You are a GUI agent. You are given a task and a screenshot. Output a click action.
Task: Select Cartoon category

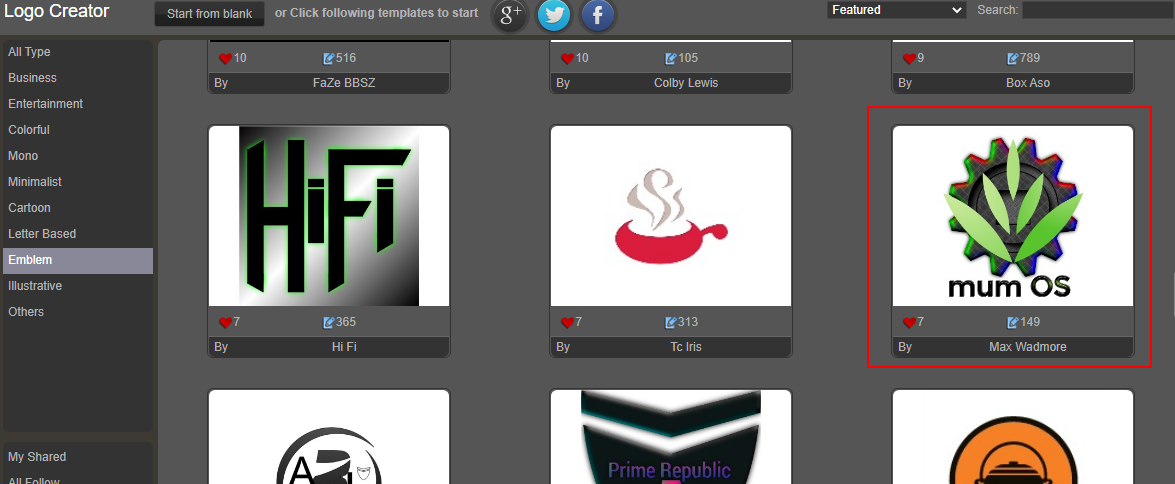click(x=78, y=208)
